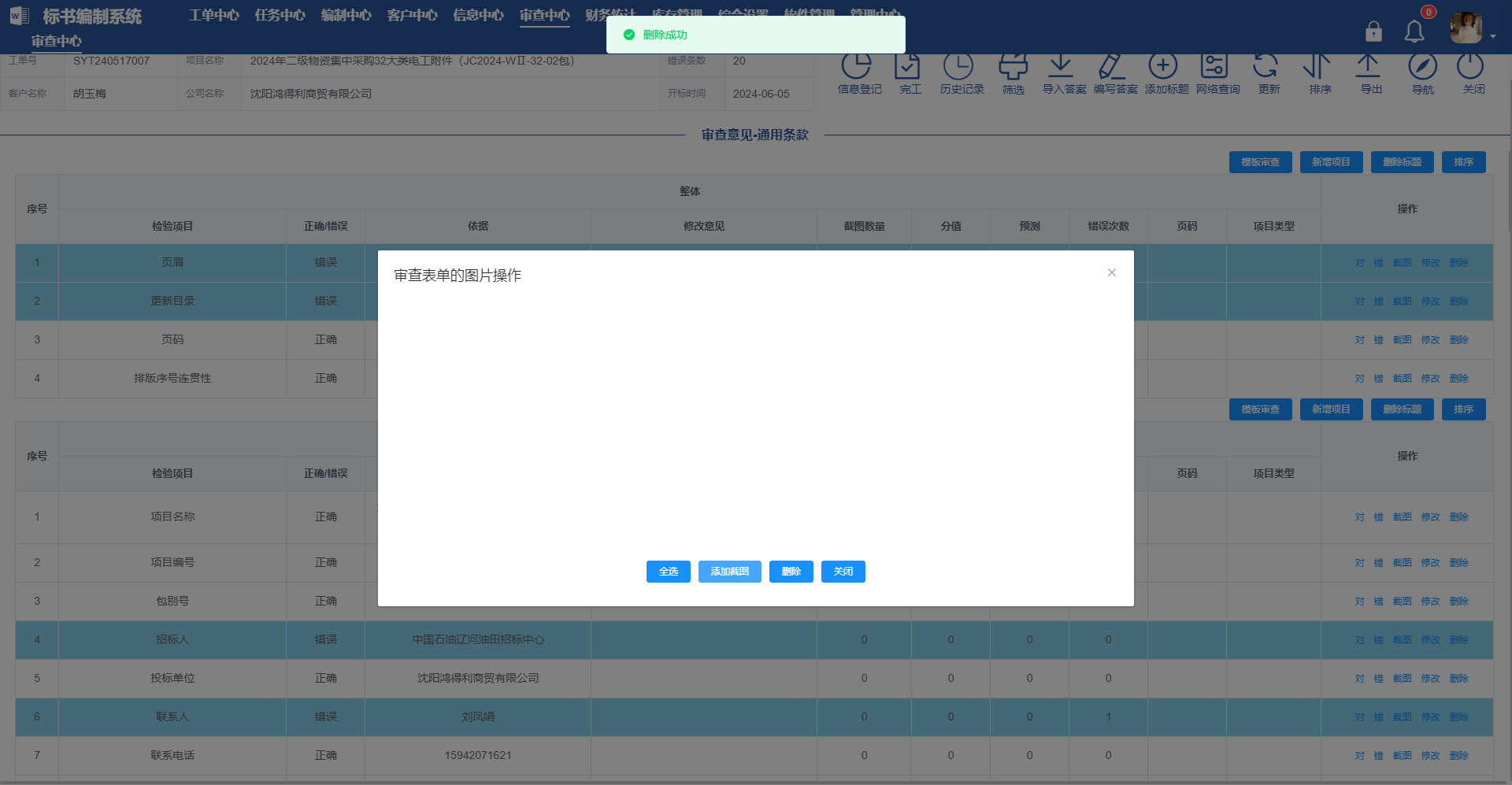Click the 2024-06-05 bid opening date
The height and width of the screenshot is (785, 1512).
[x=762, y=94]
